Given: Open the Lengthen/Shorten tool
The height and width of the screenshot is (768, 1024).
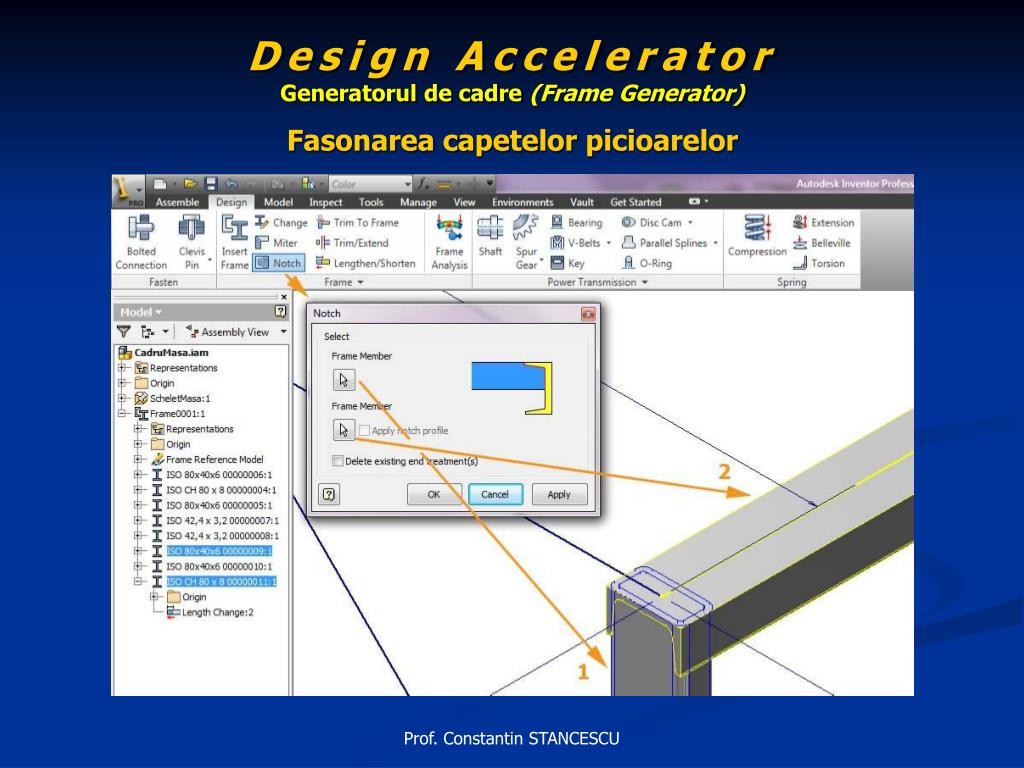Looking at the screenshot, I should (x=366, y=263).
